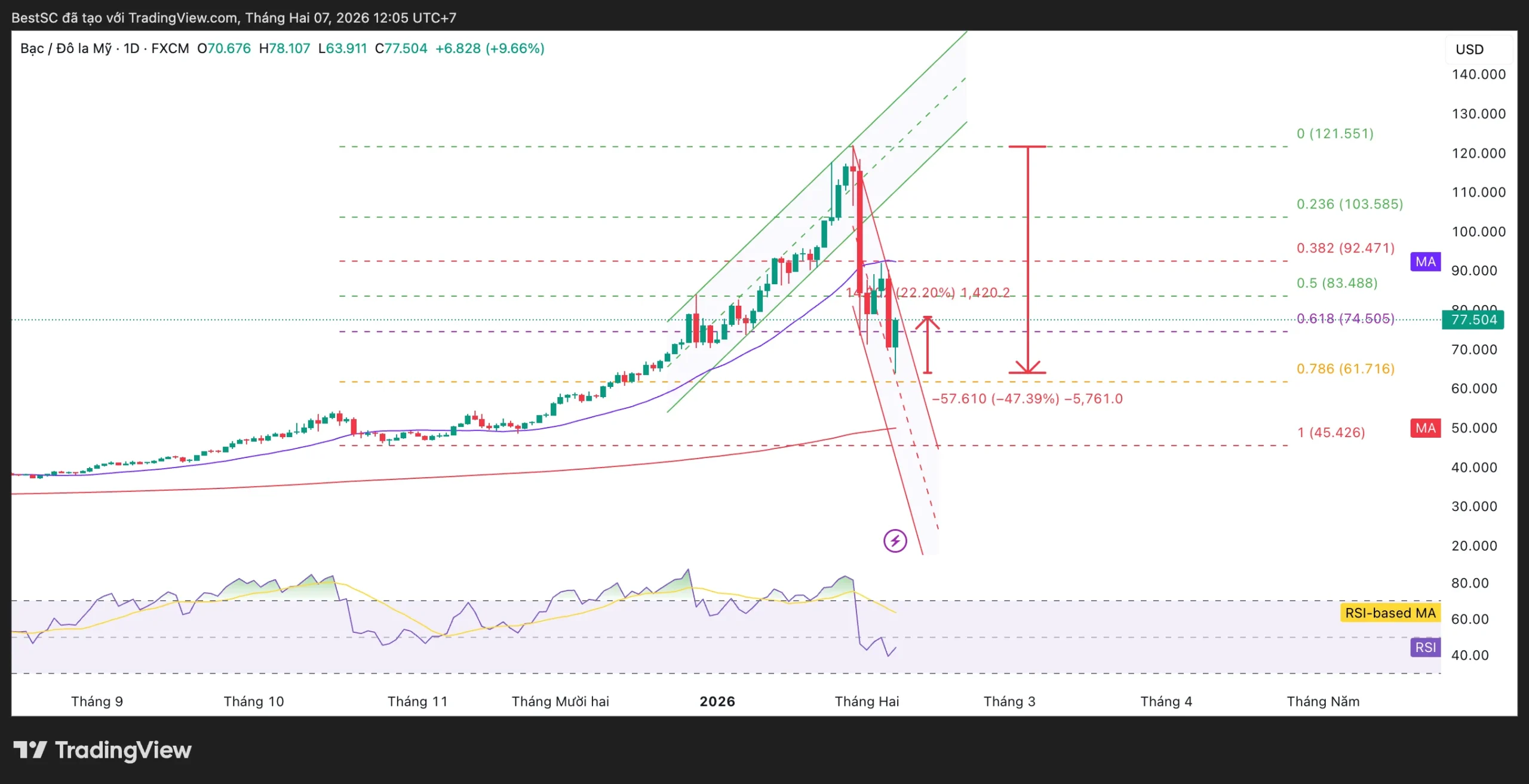Click Tháng Hai on the time axis
This screenshot has width=1529, height=784.
click(867, 702)
